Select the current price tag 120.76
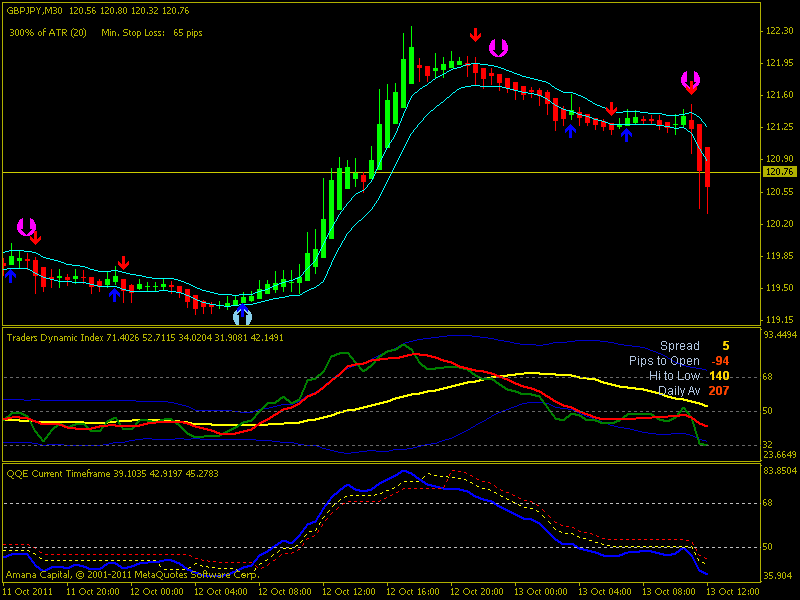Viewport: 800px width, 600px height. click(x=778, y=172)
